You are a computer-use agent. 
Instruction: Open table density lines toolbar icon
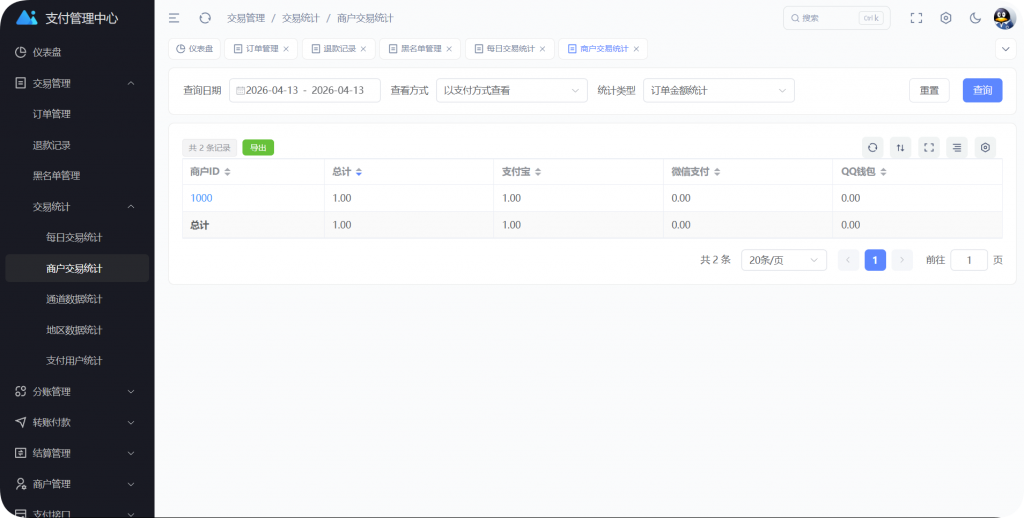(x=957, y=148)
